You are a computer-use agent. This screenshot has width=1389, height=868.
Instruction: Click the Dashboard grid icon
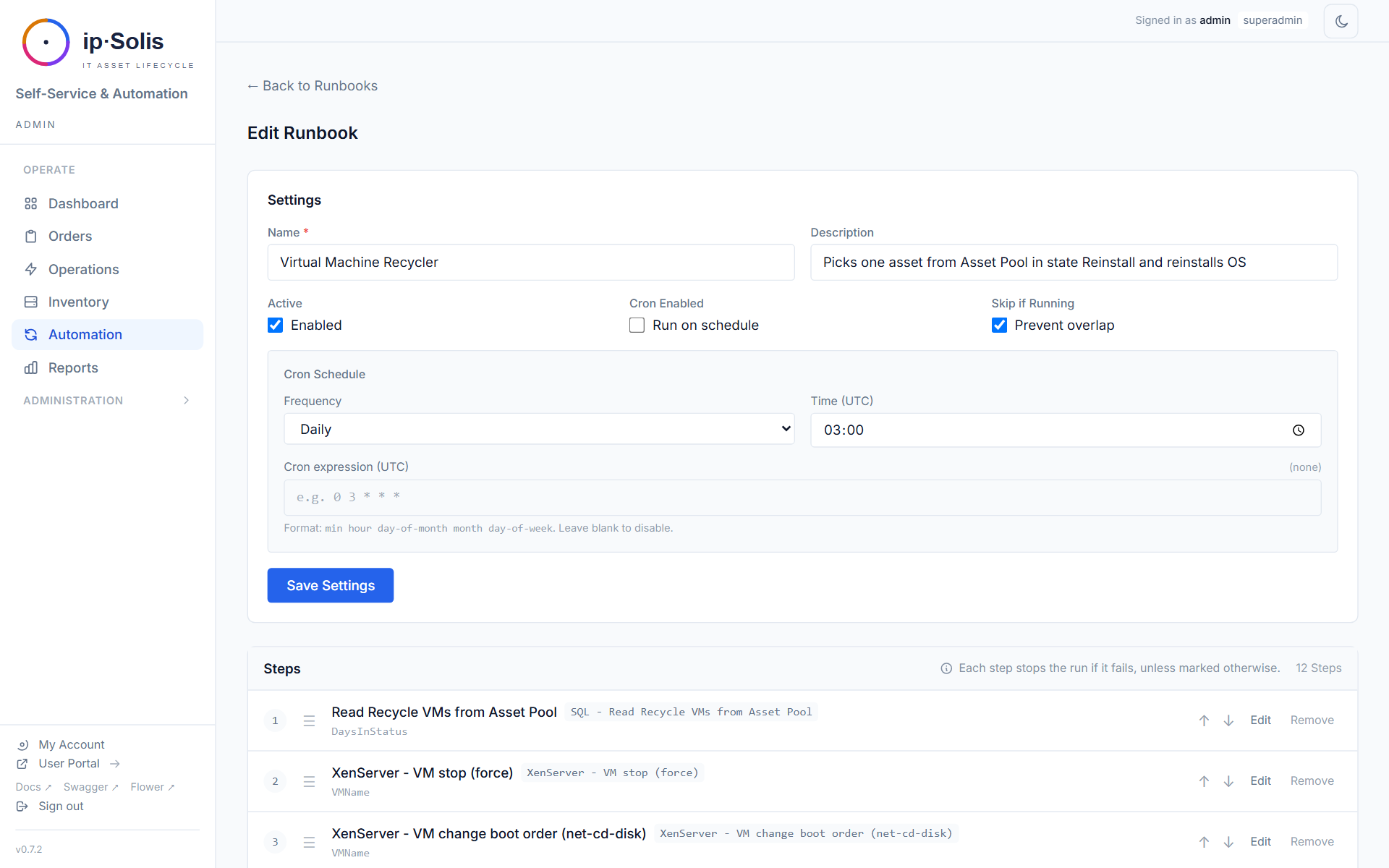[30, 204]
